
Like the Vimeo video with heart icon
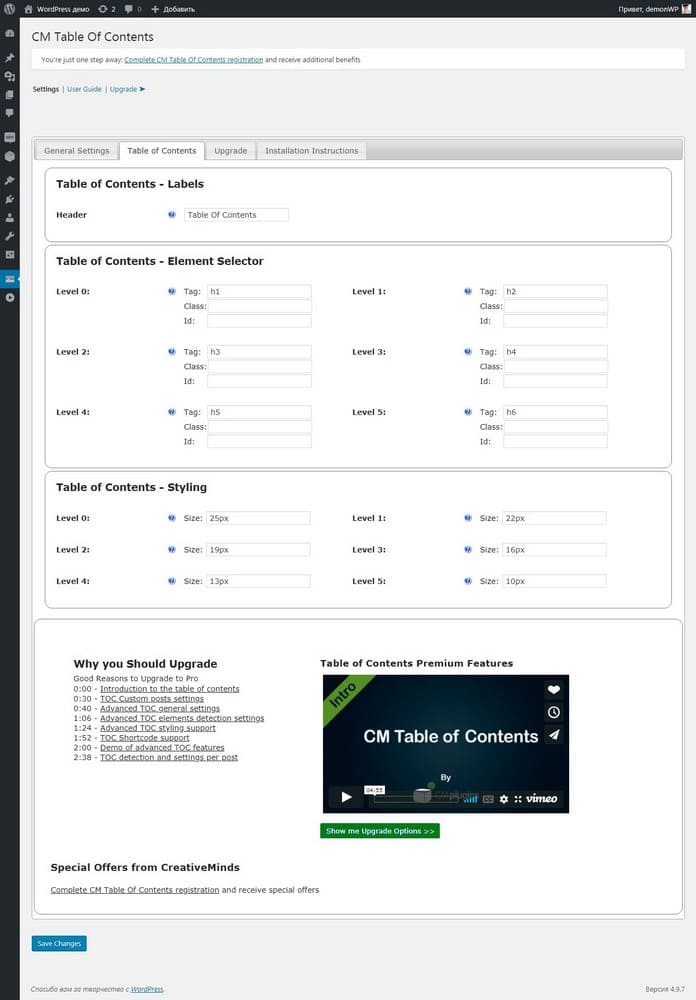554,689
